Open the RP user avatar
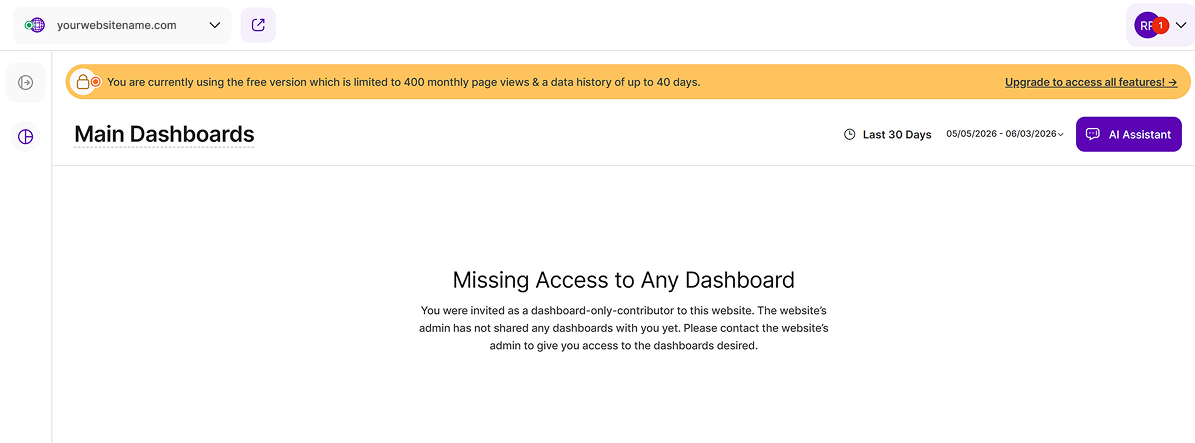 [x=1145, y=25]
